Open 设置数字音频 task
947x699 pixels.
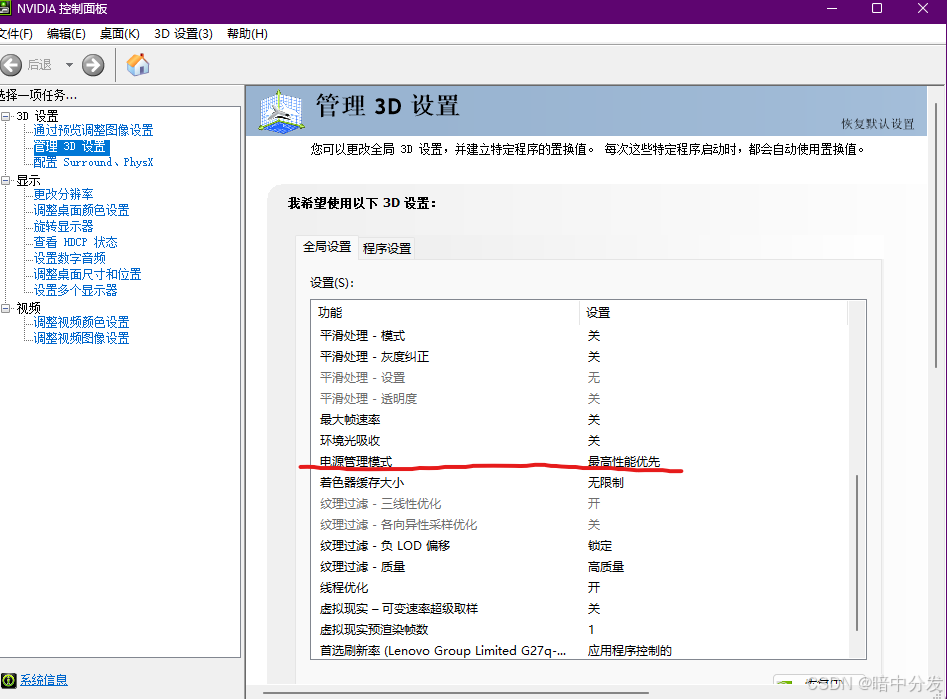[69, 259]
